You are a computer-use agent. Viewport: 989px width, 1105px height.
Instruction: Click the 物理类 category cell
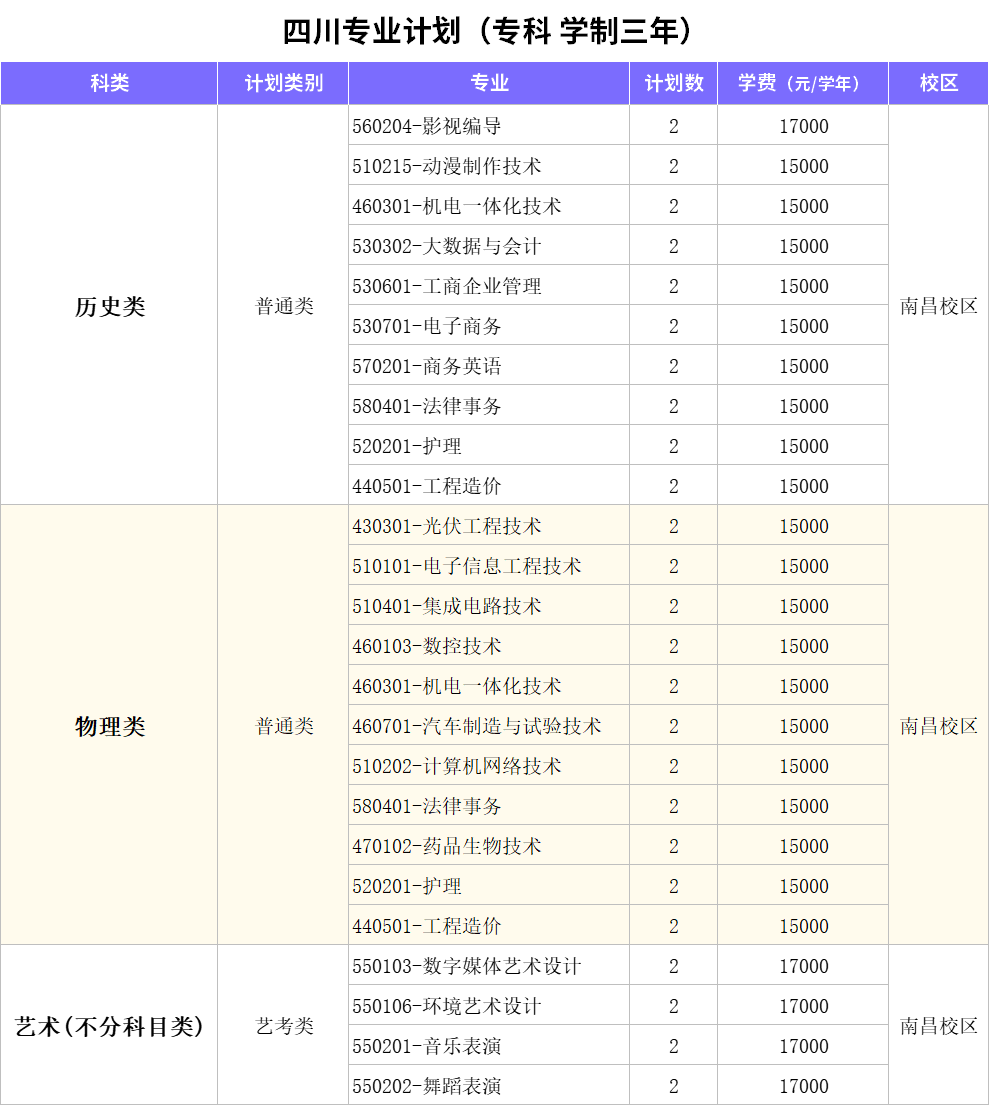click(x=109, y=726)
